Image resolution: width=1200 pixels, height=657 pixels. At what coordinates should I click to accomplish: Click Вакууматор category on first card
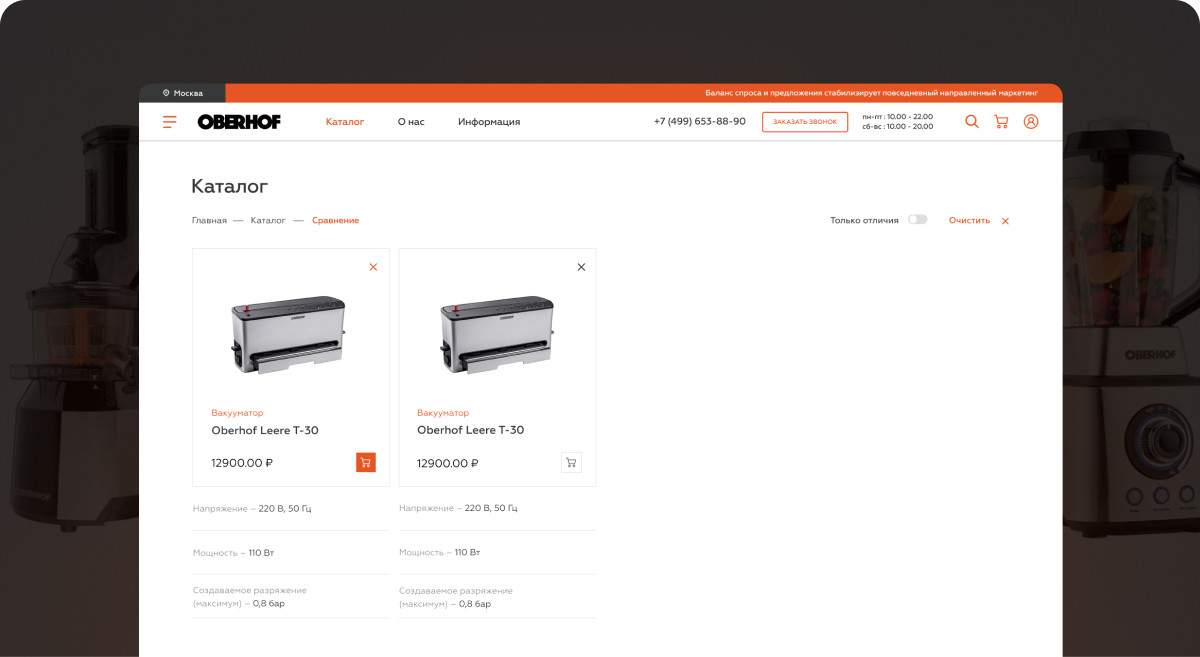(x=237, y=413)
